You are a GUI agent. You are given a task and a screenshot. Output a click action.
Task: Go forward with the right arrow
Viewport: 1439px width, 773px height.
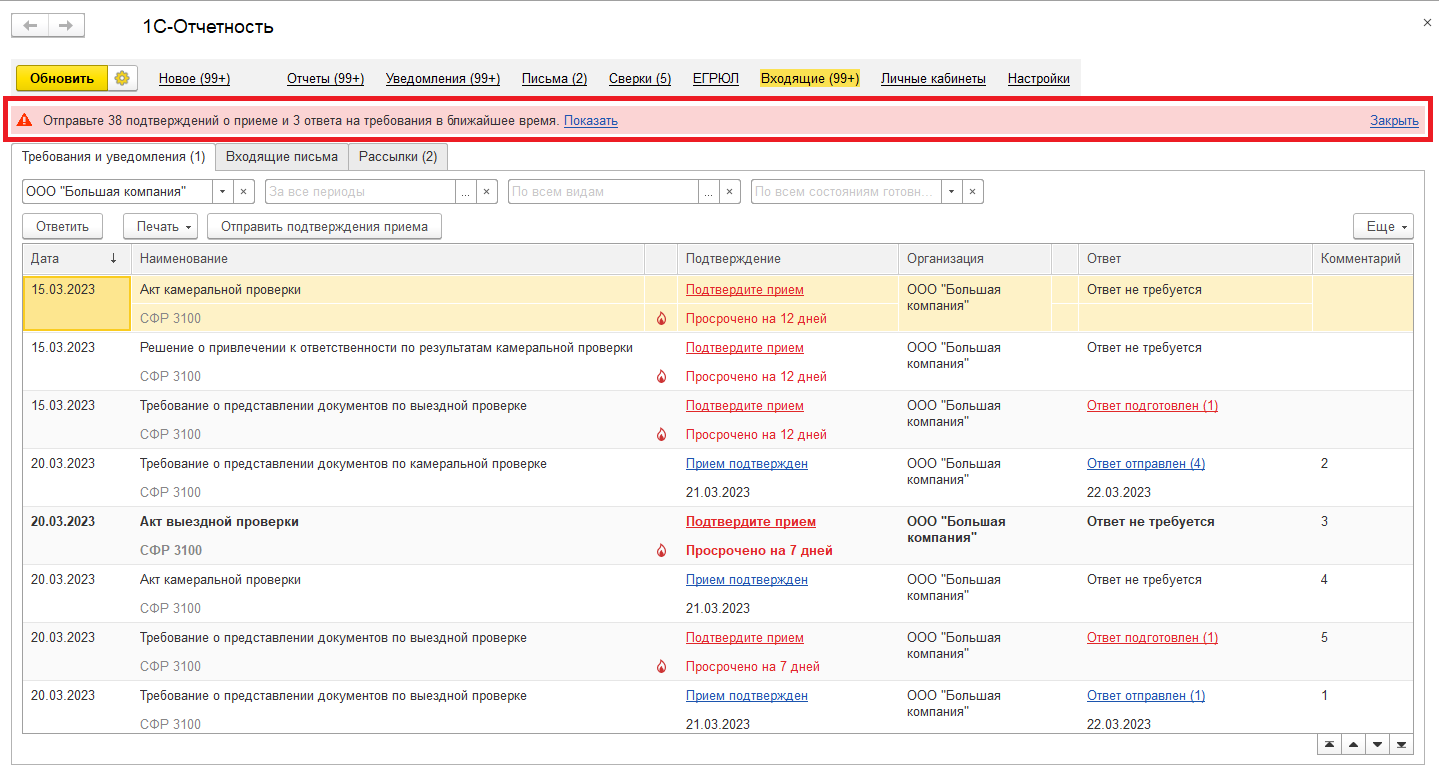66,26
